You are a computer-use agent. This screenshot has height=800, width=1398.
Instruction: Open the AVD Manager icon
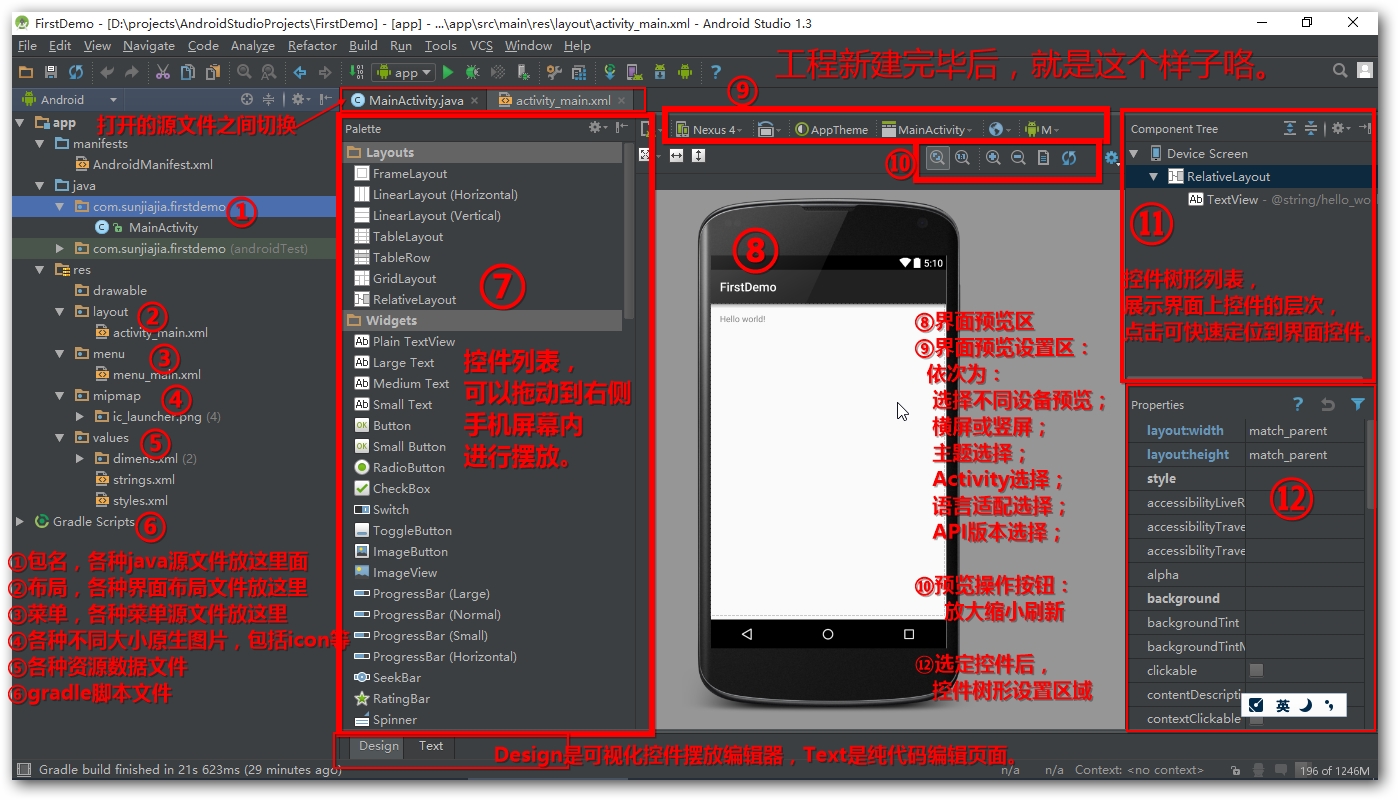coord(634,72)
